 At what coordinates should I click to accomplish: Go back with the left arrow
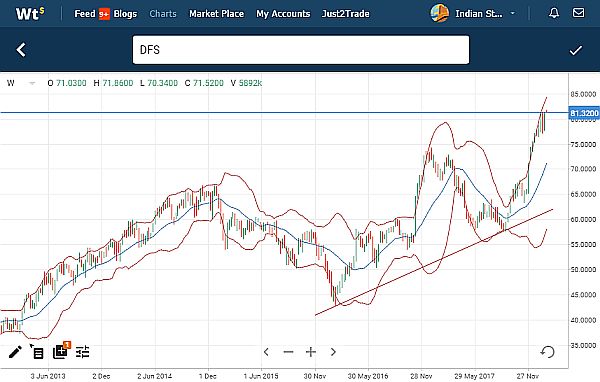(21, 50)
